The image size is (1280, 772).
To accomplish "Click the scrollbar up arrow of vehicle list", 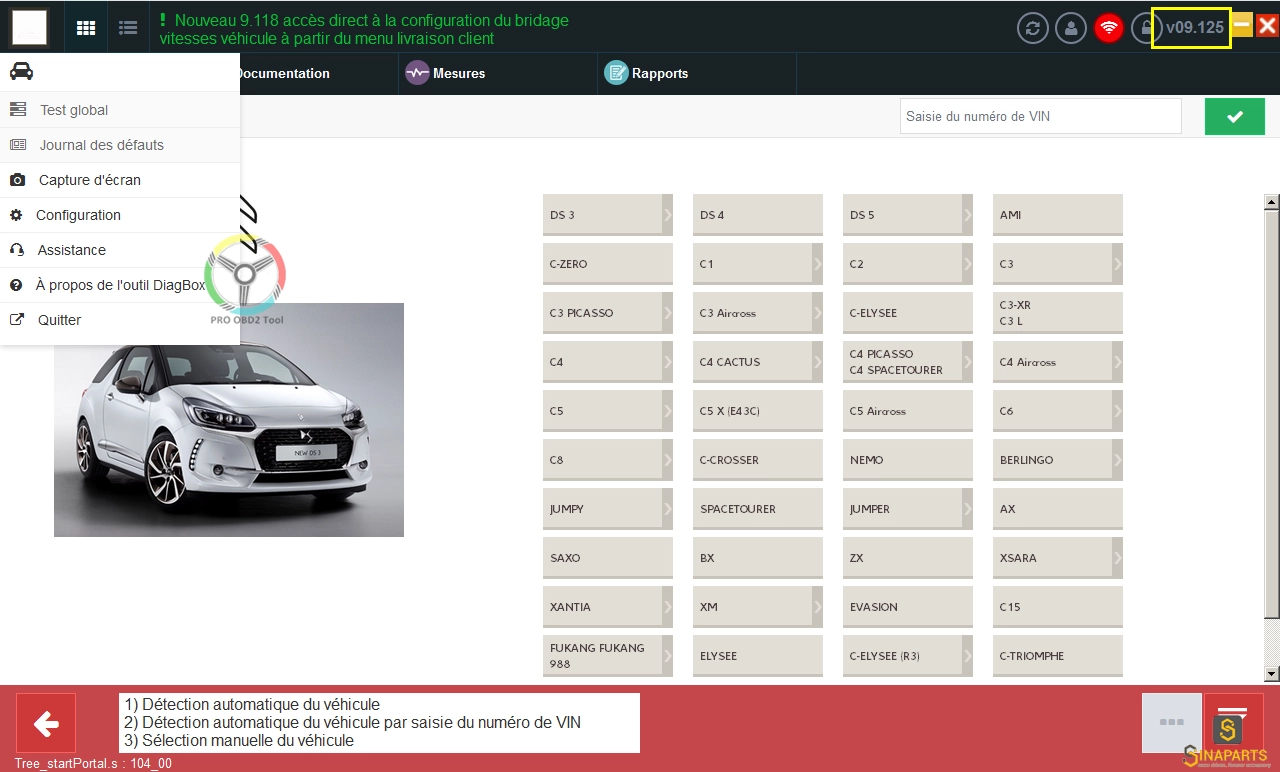I will [1272, 203].
